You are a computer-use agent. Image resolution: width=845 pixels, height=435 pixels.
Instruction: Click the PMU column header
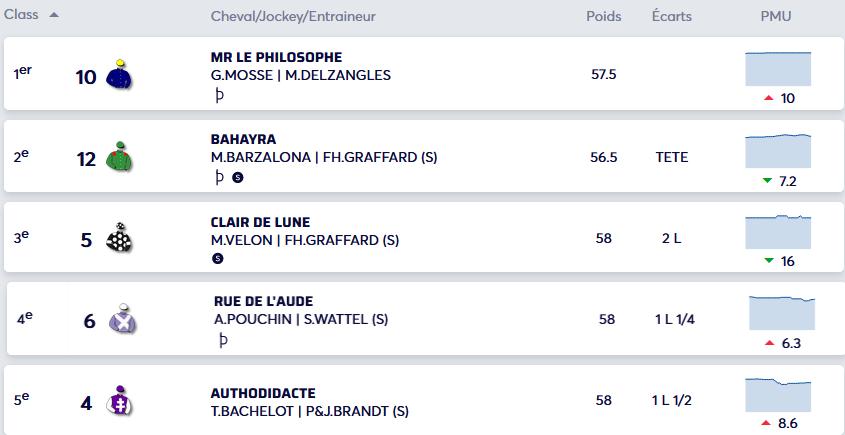(x=776, y=16)
